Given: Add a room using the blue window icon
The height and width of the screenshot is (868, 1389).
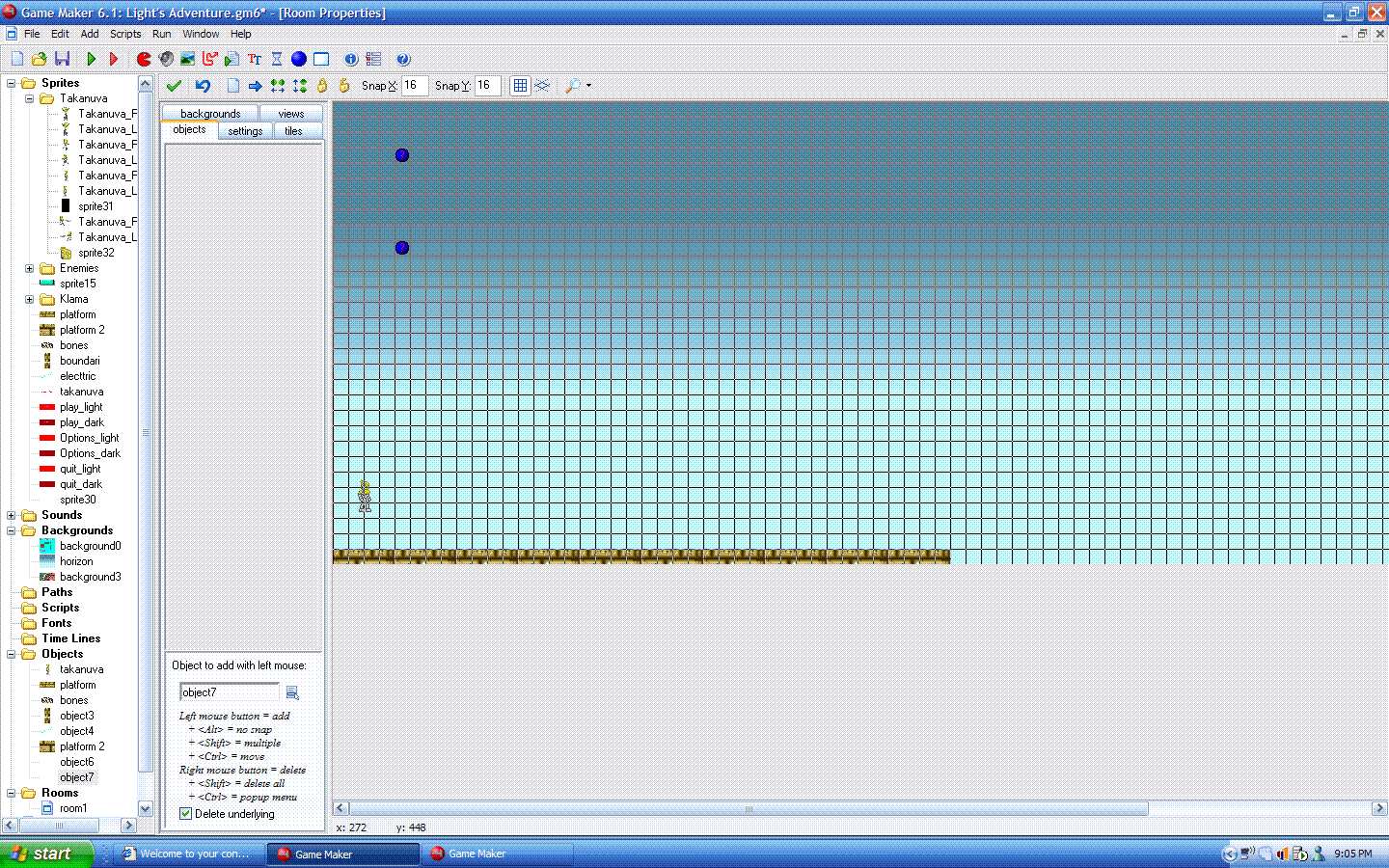Looking at the screenshot, I should [x=321, y=59].
